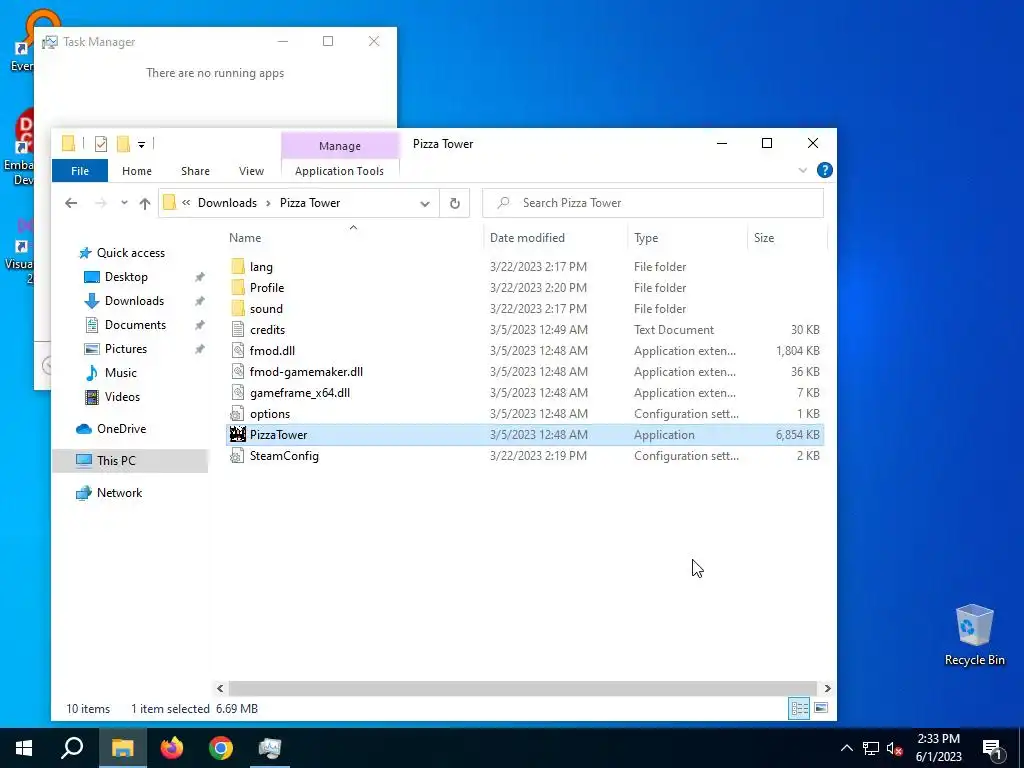This screenshot has width=1024, height=768.
Task: Select This PC in navigation pane
Action: pyautogui.click(x=129, y=461)
